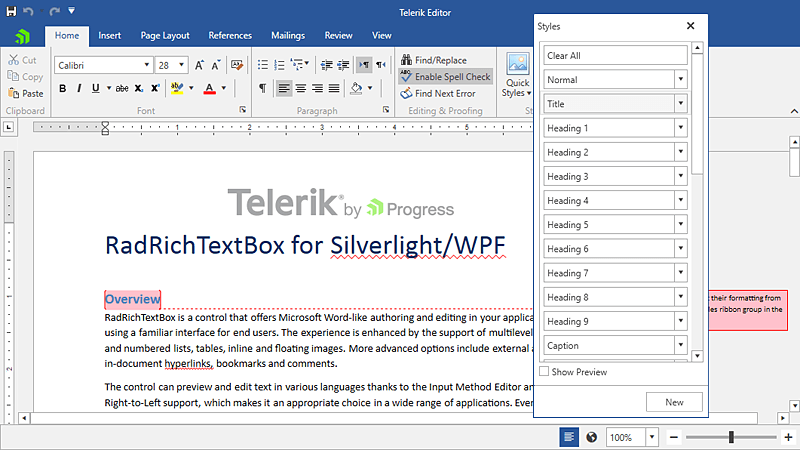This screenshot has height=450, width=800.
Task: Select the Heading 2 style
Action: [610, 152]
